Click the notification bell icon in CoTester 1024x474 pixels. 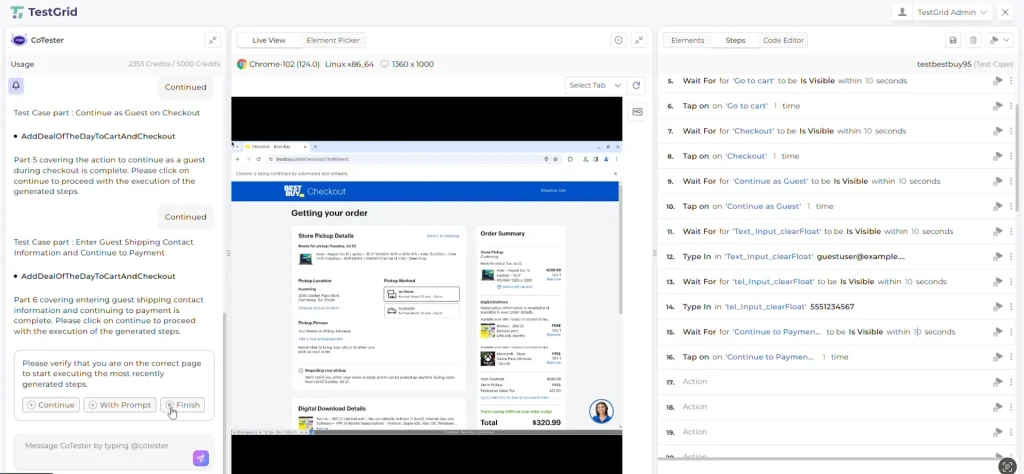click(x=17, y=87)
